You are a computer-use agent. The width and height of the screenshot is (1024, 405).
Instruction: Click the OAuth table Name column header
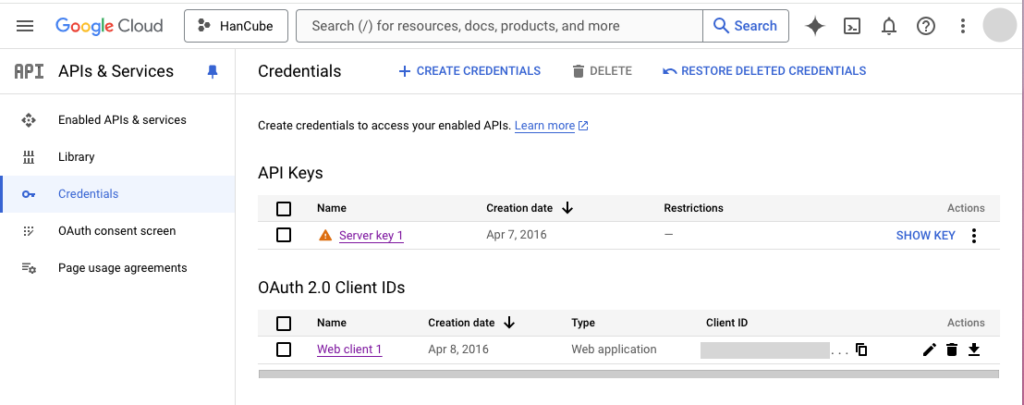[332, 323]
